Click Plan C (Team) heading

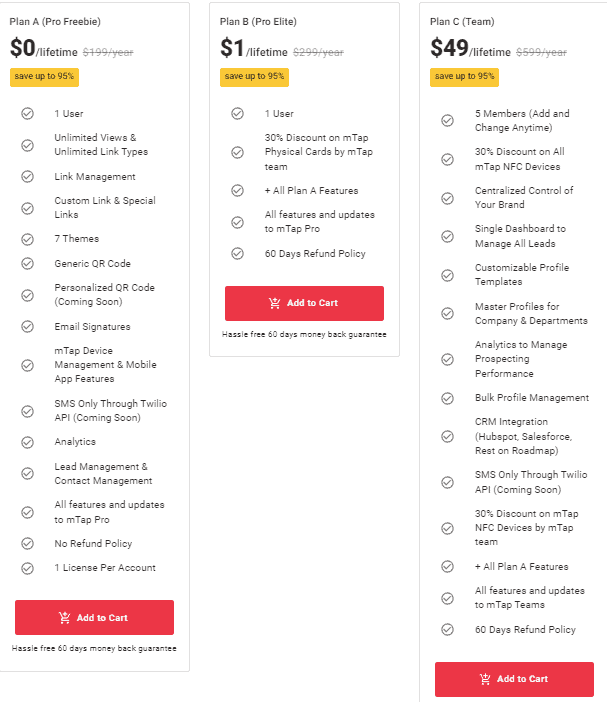pos(462,21)
